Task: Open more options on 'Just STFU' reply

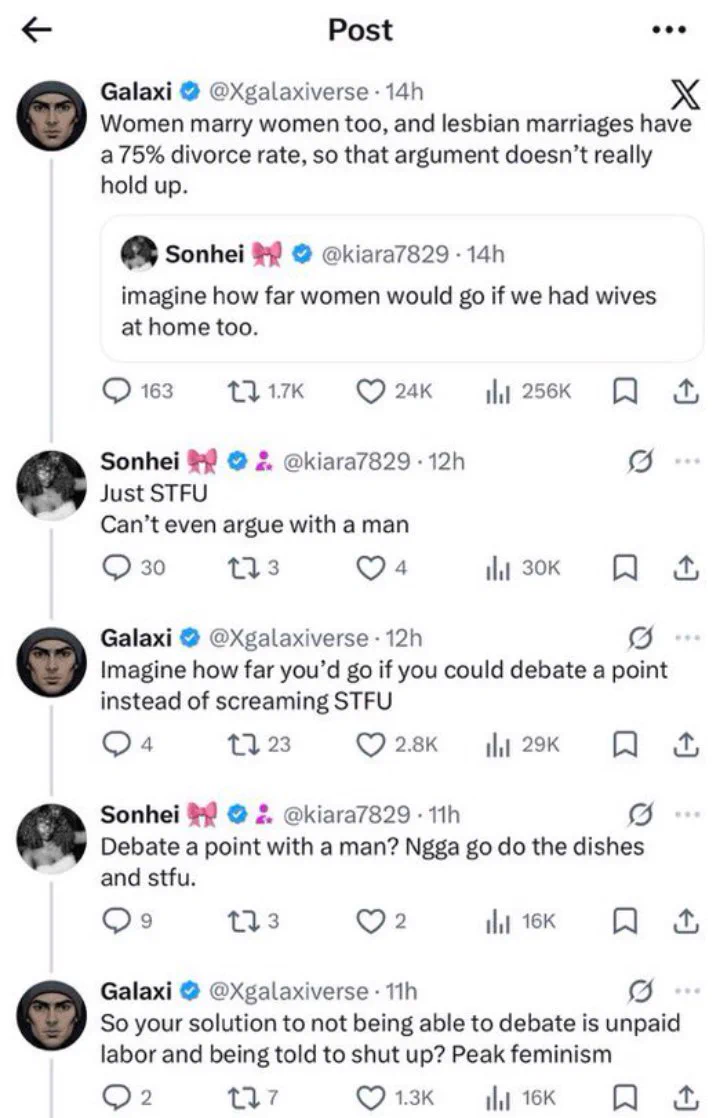Action: point(687,461)
